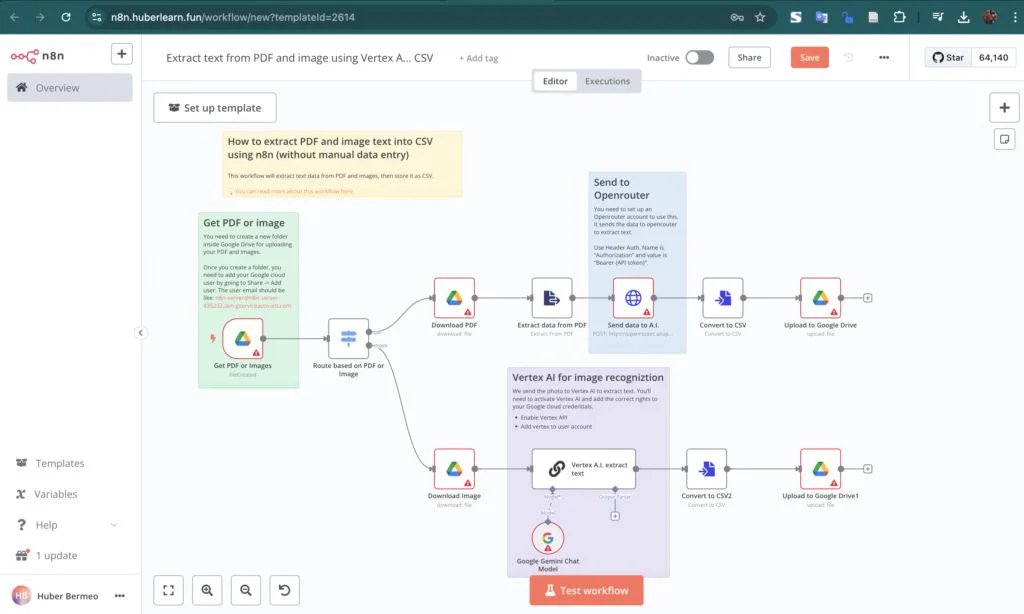Open the Huber Bermeo user avatar
This screenshot has height=614, width=1024.
point(22,596)
